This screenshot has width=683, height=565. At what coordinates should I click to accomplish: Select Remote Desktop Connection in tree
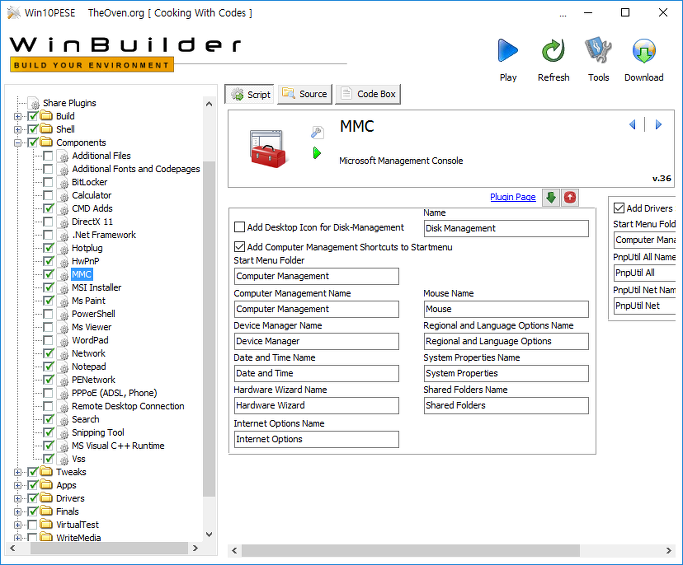pos(128,406)
